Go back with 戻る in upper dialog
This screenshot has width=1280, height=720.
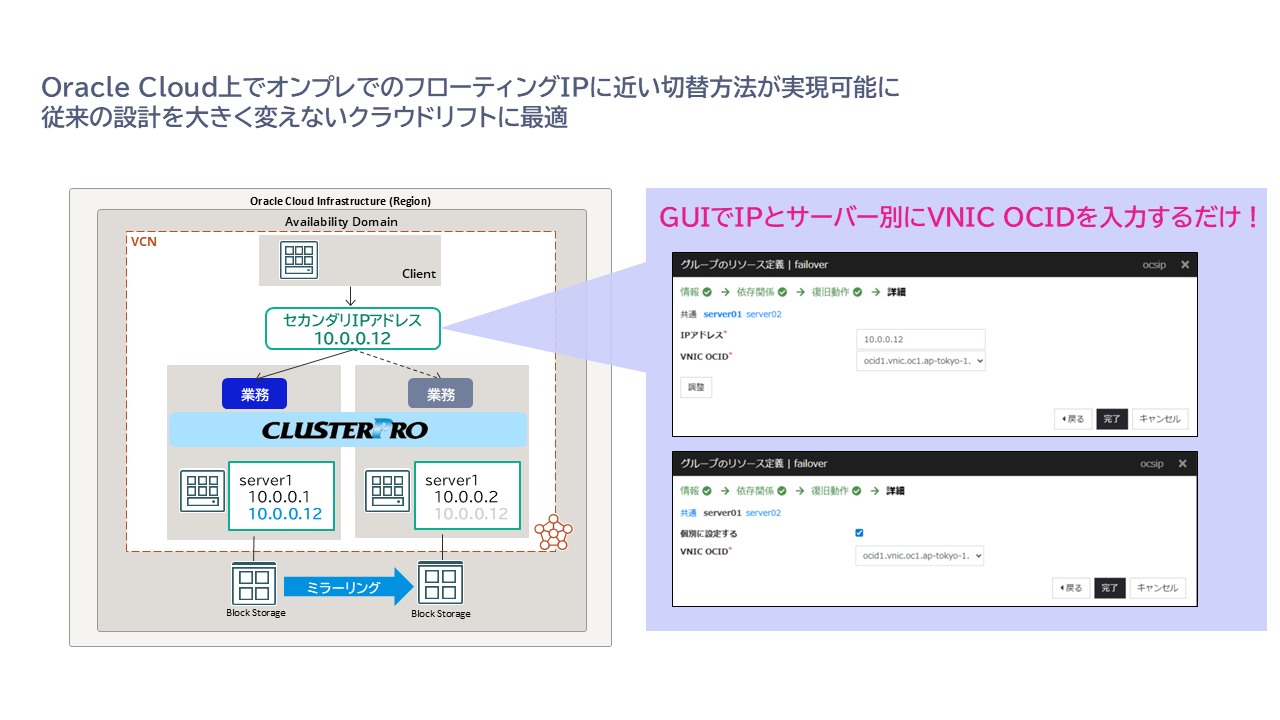pos(1073,419)
